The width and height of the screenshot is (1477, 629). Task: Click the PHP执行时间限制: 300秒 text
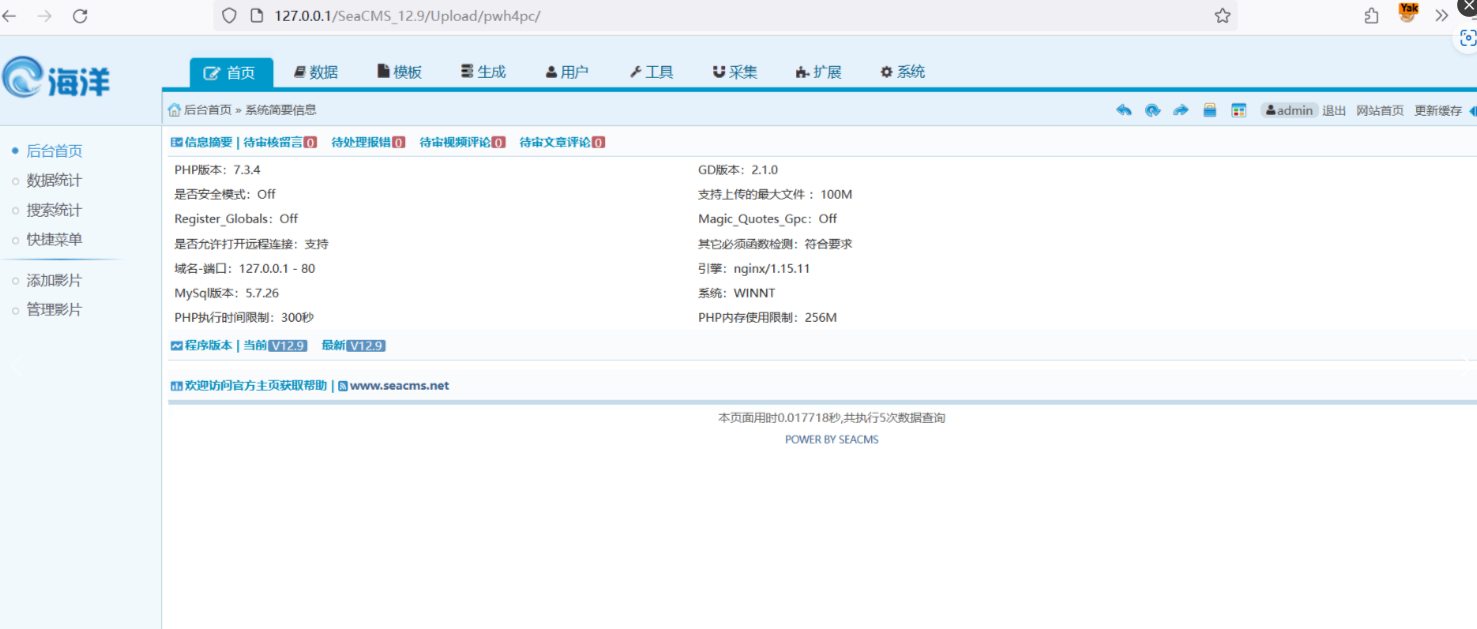(244, 318)
